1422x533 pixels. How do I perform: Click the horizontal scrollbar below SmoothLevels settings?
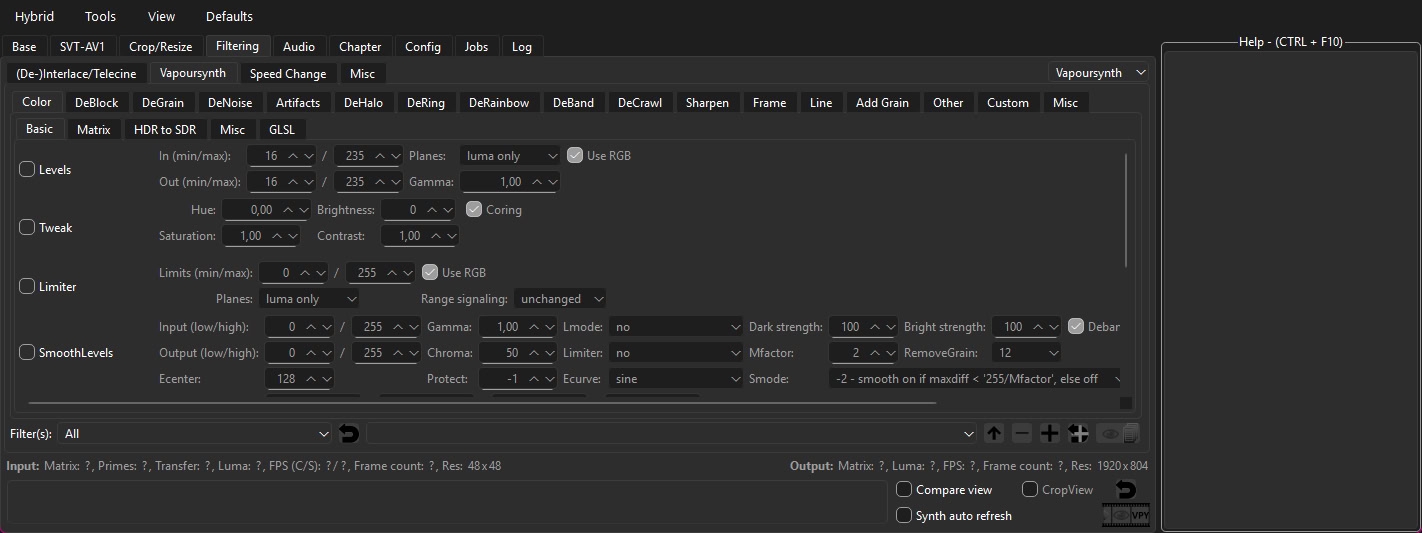480,404
